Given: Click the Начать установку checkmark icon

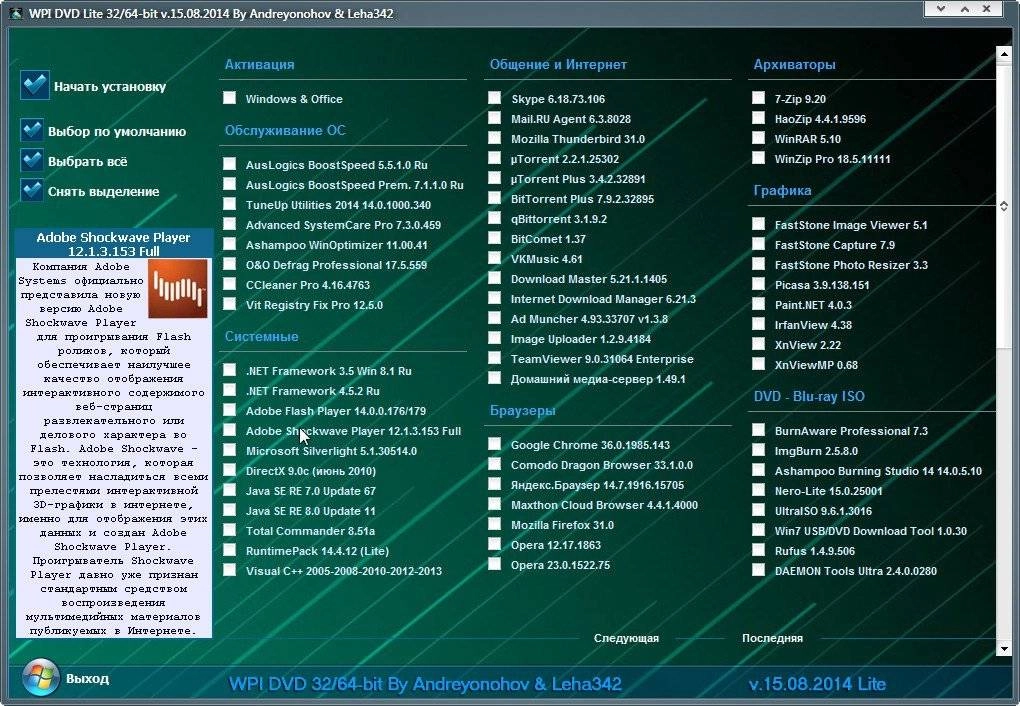Looking at the screenshot, I should (34, 85).
